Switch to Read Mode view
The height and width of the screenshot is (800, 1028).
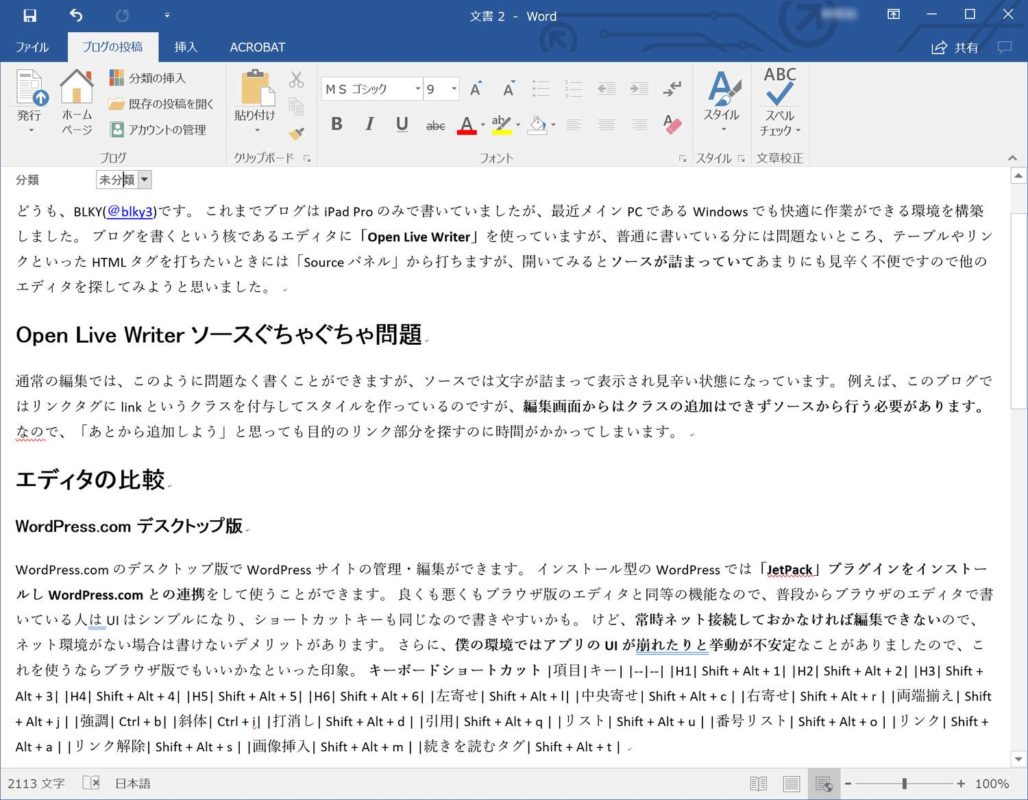[759, 784]
